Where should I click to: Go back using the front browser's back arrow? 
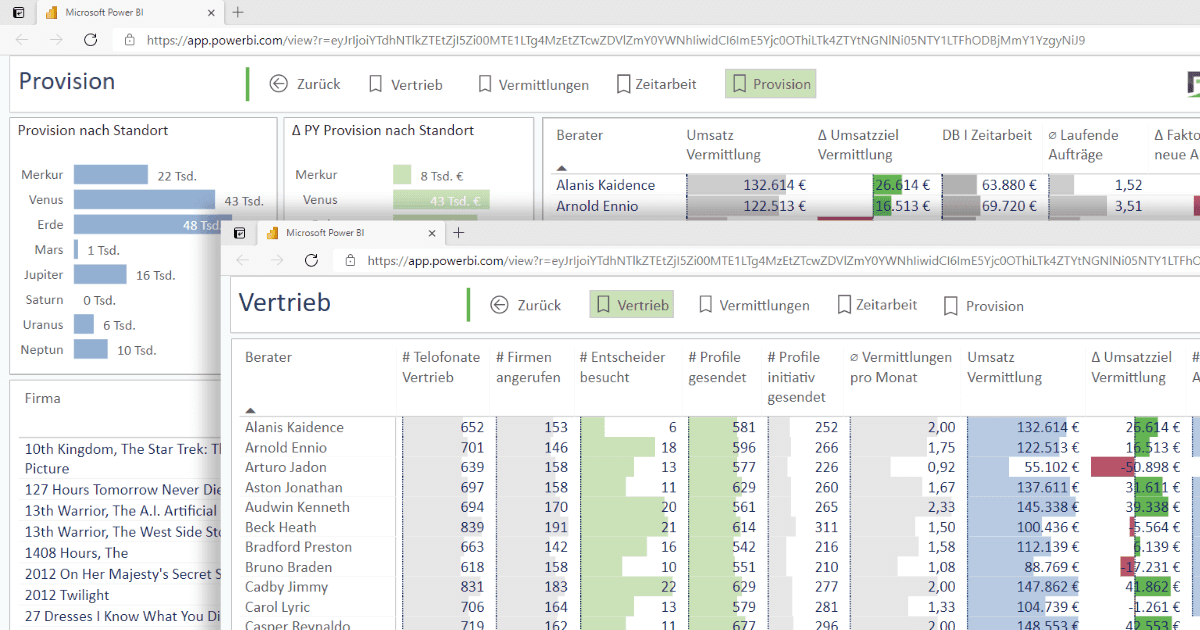click(243, 260)
